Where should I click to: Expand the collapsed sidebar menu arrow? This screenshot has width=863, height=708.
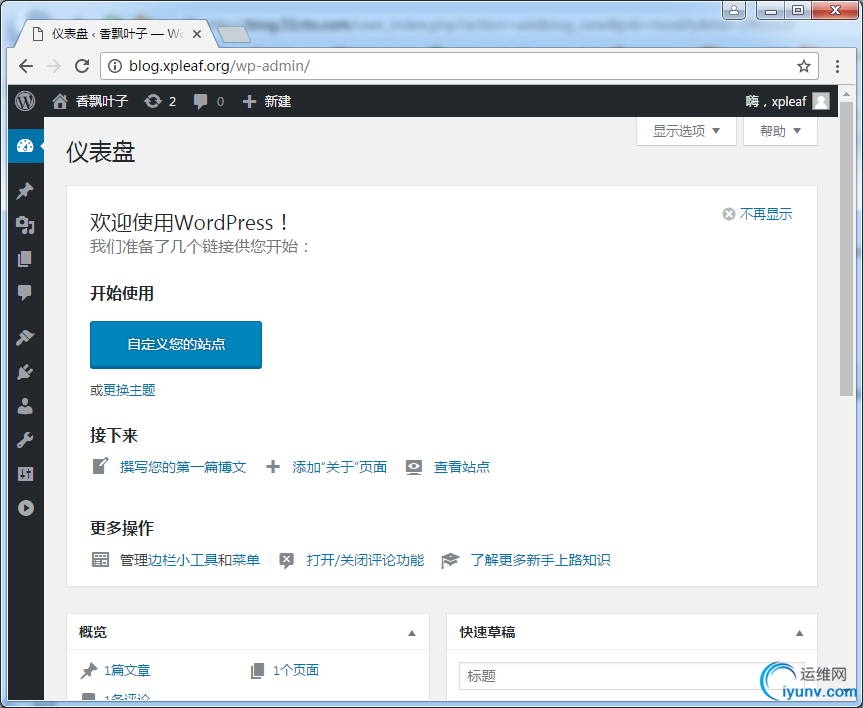[x=25, y=508]
